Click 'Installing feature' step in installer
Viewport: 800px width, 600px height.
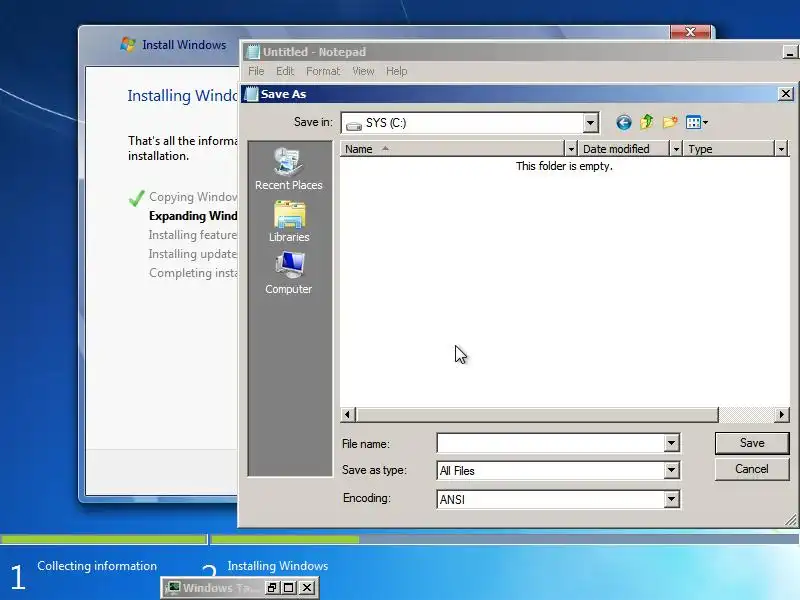point(193,235)
